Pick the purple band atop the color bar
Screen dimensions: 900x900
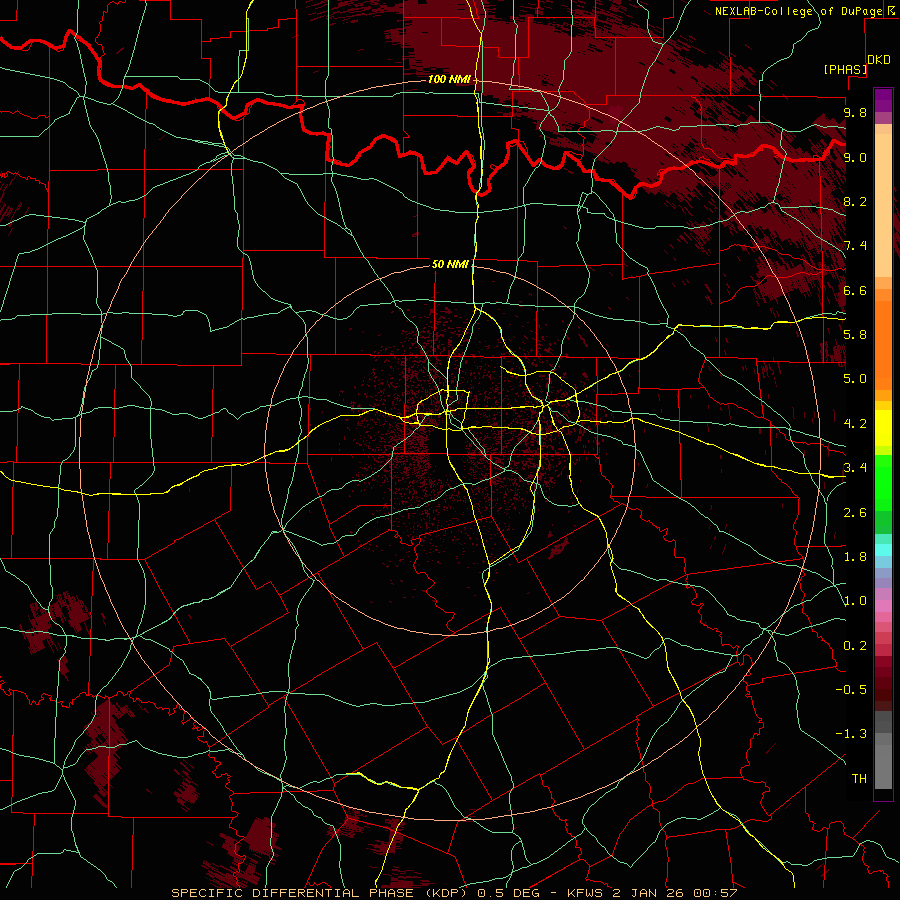(x=883, y=100)
